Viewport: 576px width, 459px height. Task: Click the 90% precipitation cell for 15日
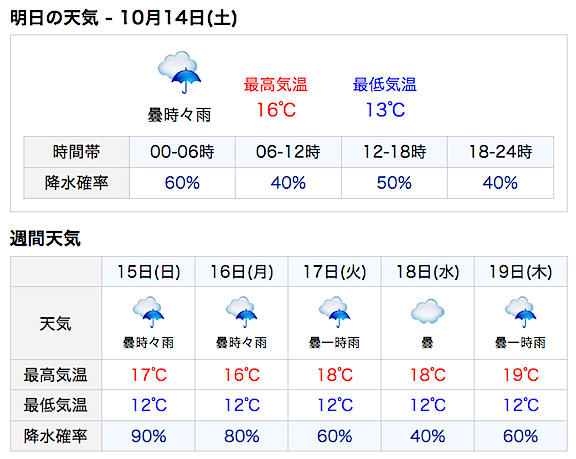[x=148, y=436]
